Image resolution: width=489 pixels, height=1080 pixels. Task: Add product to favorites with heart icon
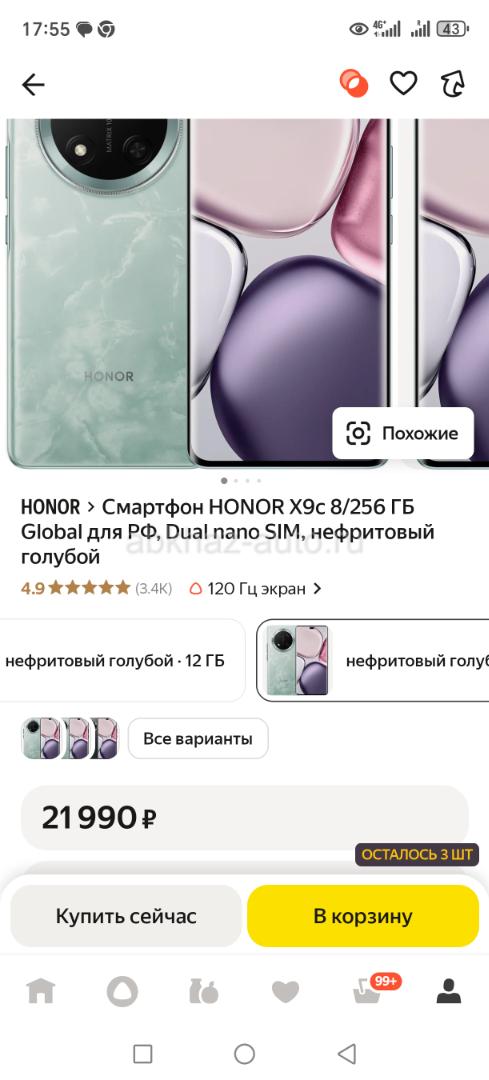[404, 84]
